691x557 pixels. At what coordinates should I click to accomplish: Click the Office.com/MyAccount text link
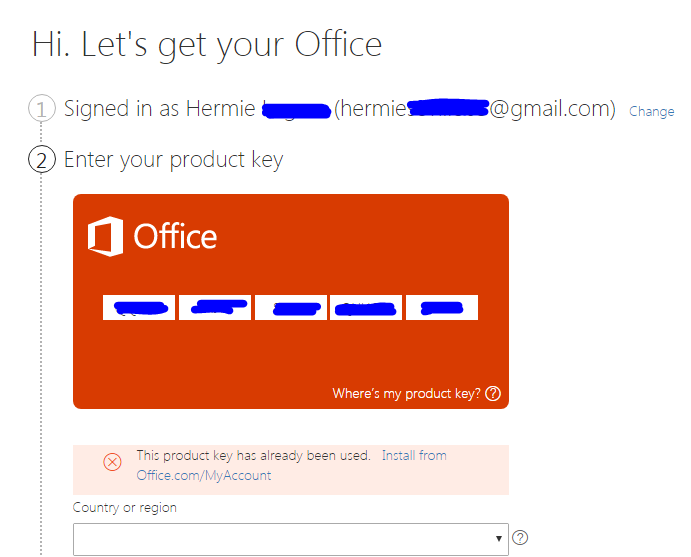pos(204,475)
